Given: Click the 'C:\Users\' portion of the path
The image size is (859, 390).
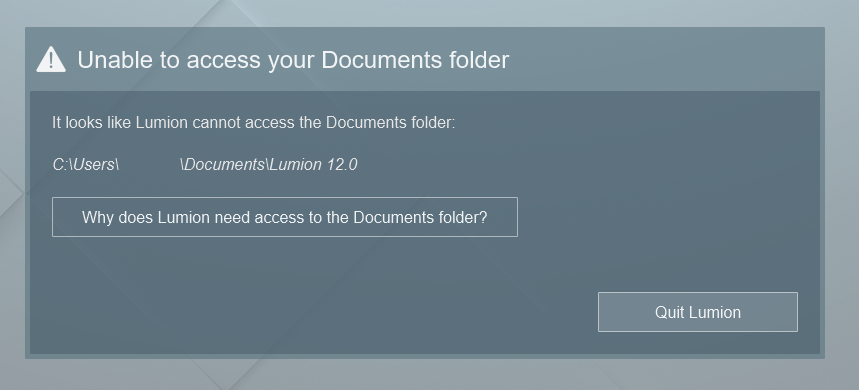Looking at the screenshot, I should (85, 164).
